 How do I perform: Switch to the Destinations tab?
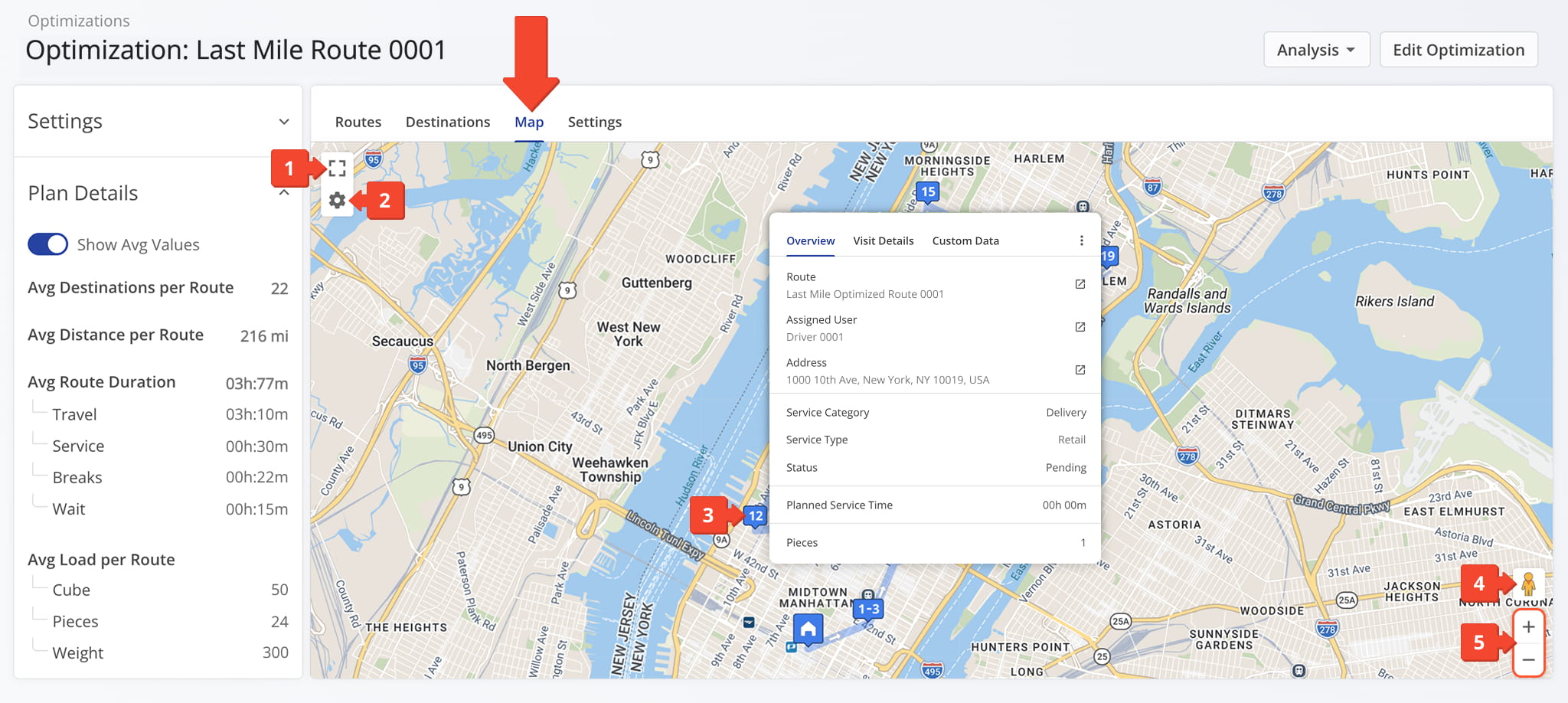(448, 122)
